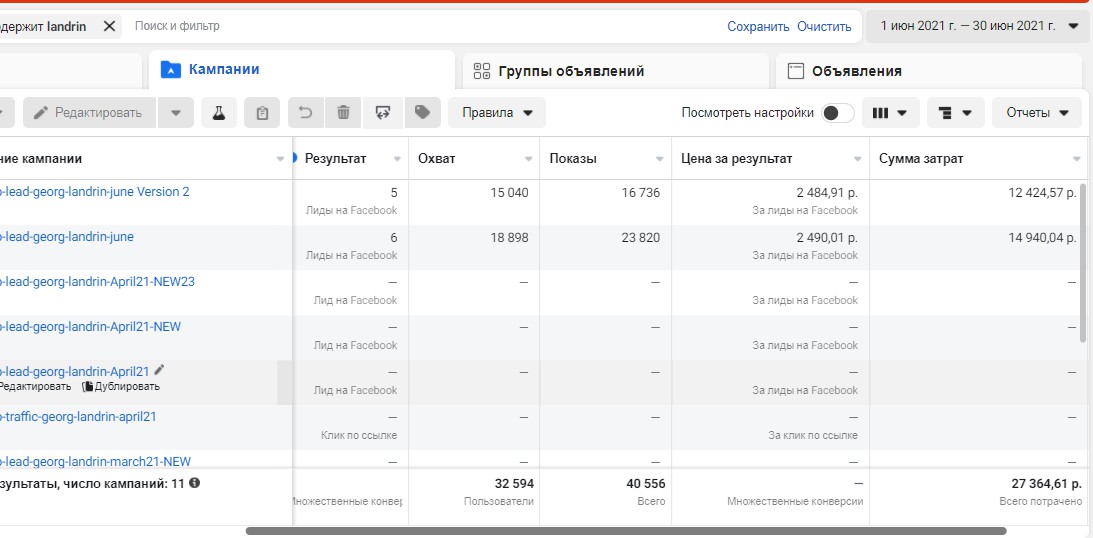Image resolution: width=1093 pixels, height=538 pixels.
Task: Click the 'Сохранить' link
Action: pyautogui.click(x=758, y=26)
